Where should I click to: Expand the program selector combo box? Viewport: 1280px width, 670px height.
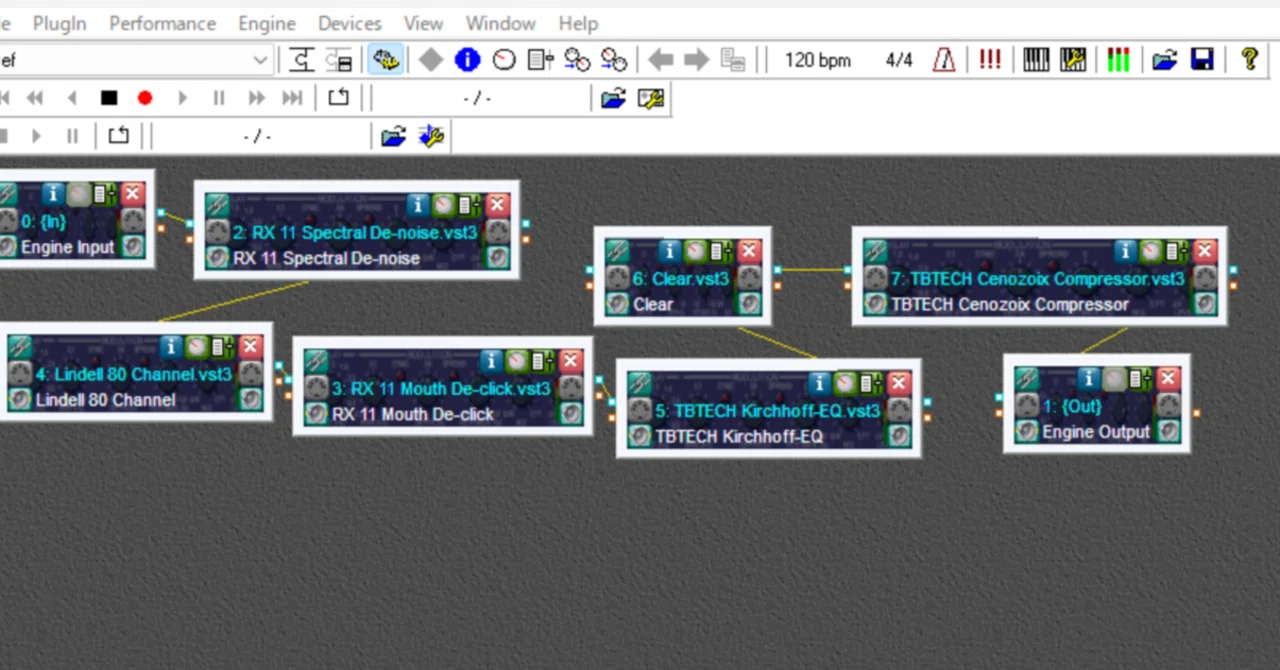(260, 60)
